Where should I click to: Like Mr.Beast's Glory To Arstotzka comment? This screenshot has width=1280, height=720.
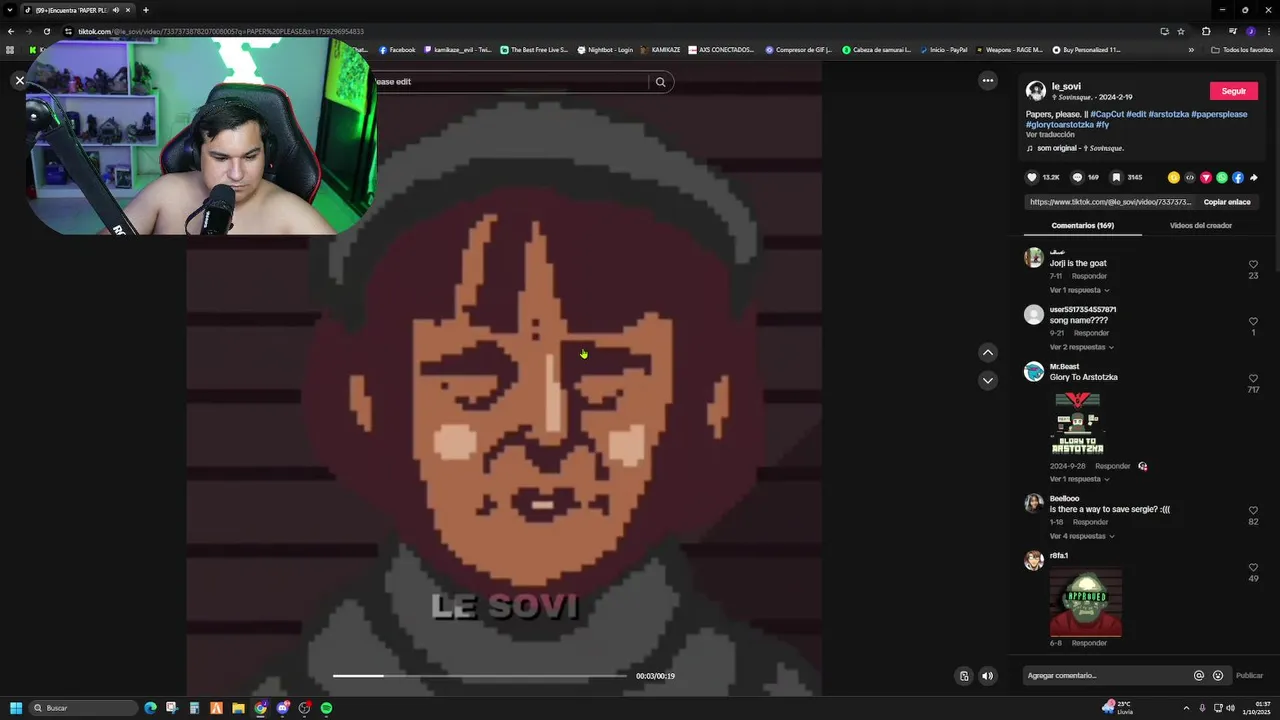[x=1254, y=378]
